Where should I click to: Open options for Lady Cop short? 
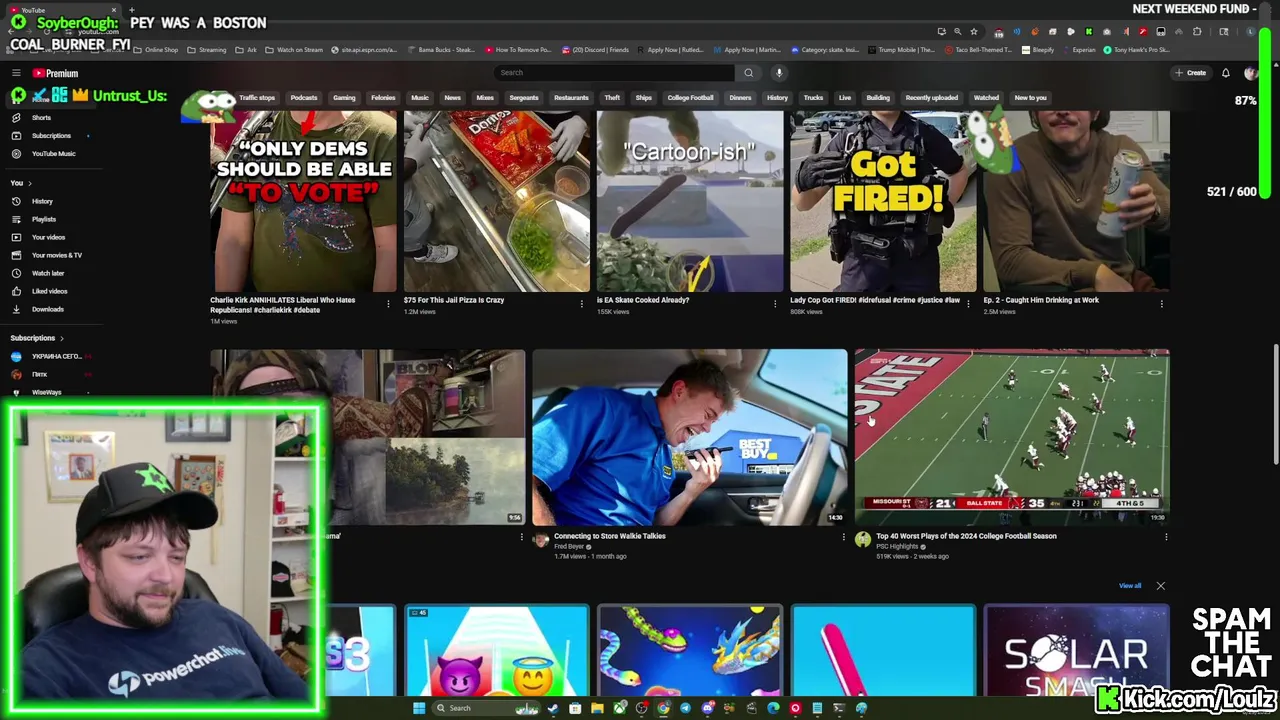tap(968, 303)
